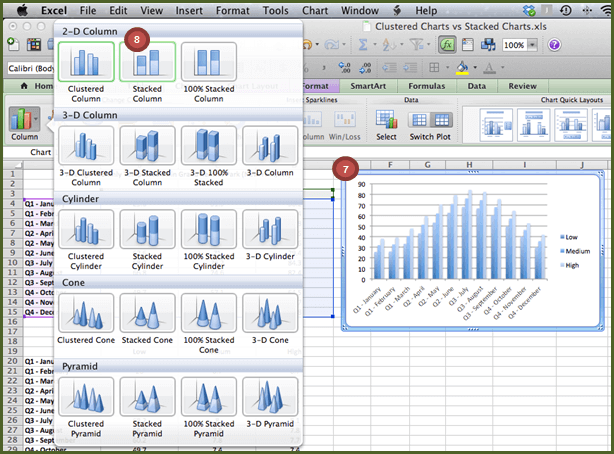Expand the font color dropdown arrow

click(502, 67)
